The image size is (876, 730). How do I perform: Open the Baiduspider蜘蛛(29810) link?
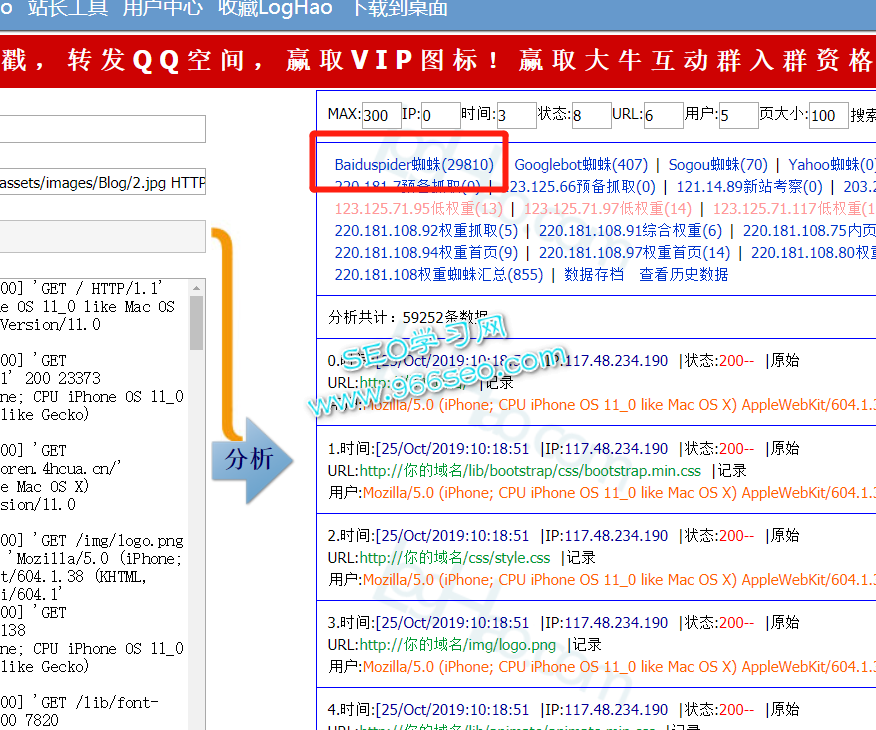(x=414, y=165)
